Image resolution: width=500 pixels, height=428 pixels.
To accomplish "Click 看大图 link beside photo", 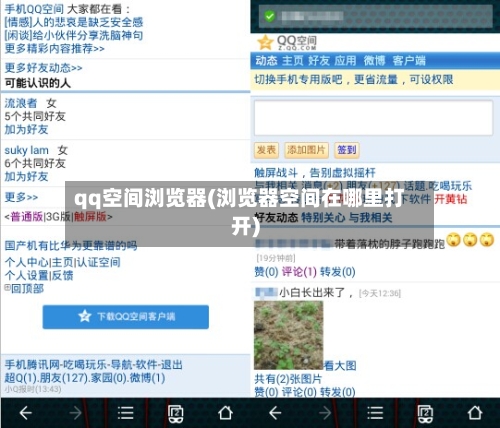I will coord(340,366).
